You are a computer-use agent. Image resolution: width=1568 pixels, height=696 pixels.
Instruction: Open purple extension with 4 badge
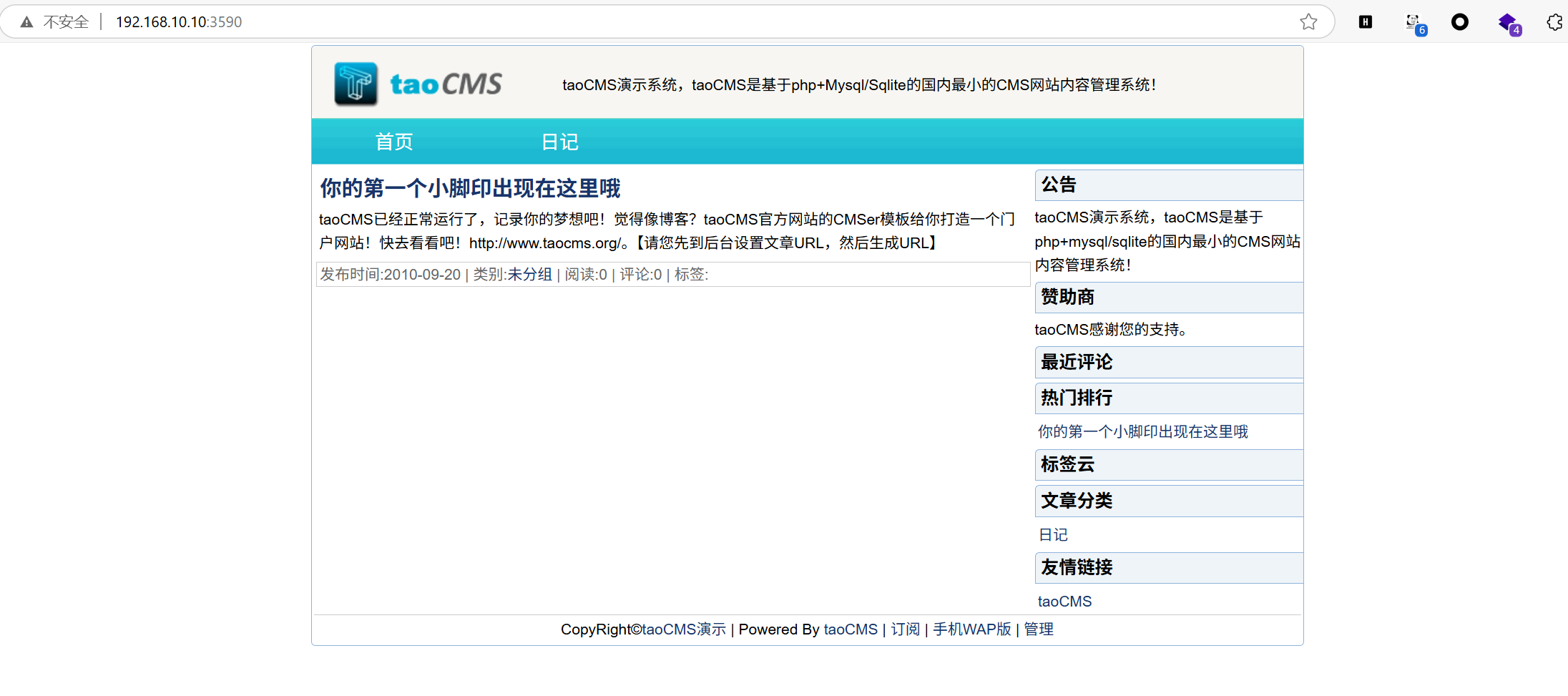coord(1509,24)
